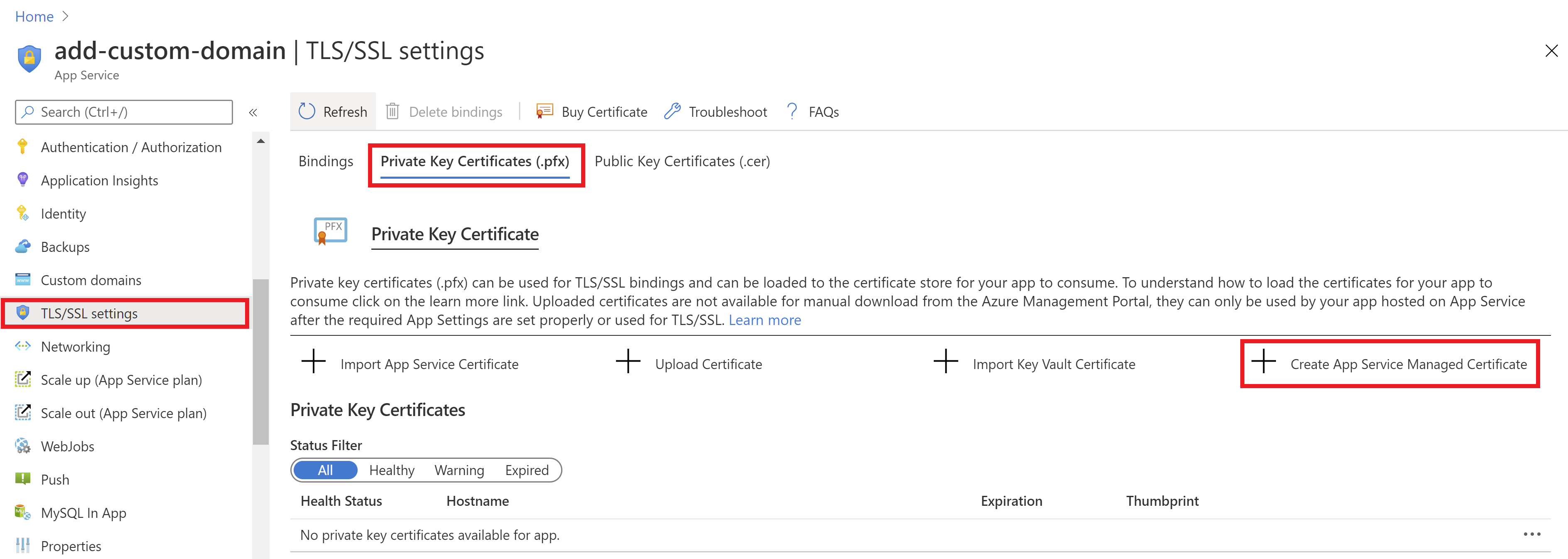
Task: Show only Expired certificates
Action: click(x=527, y=470)
